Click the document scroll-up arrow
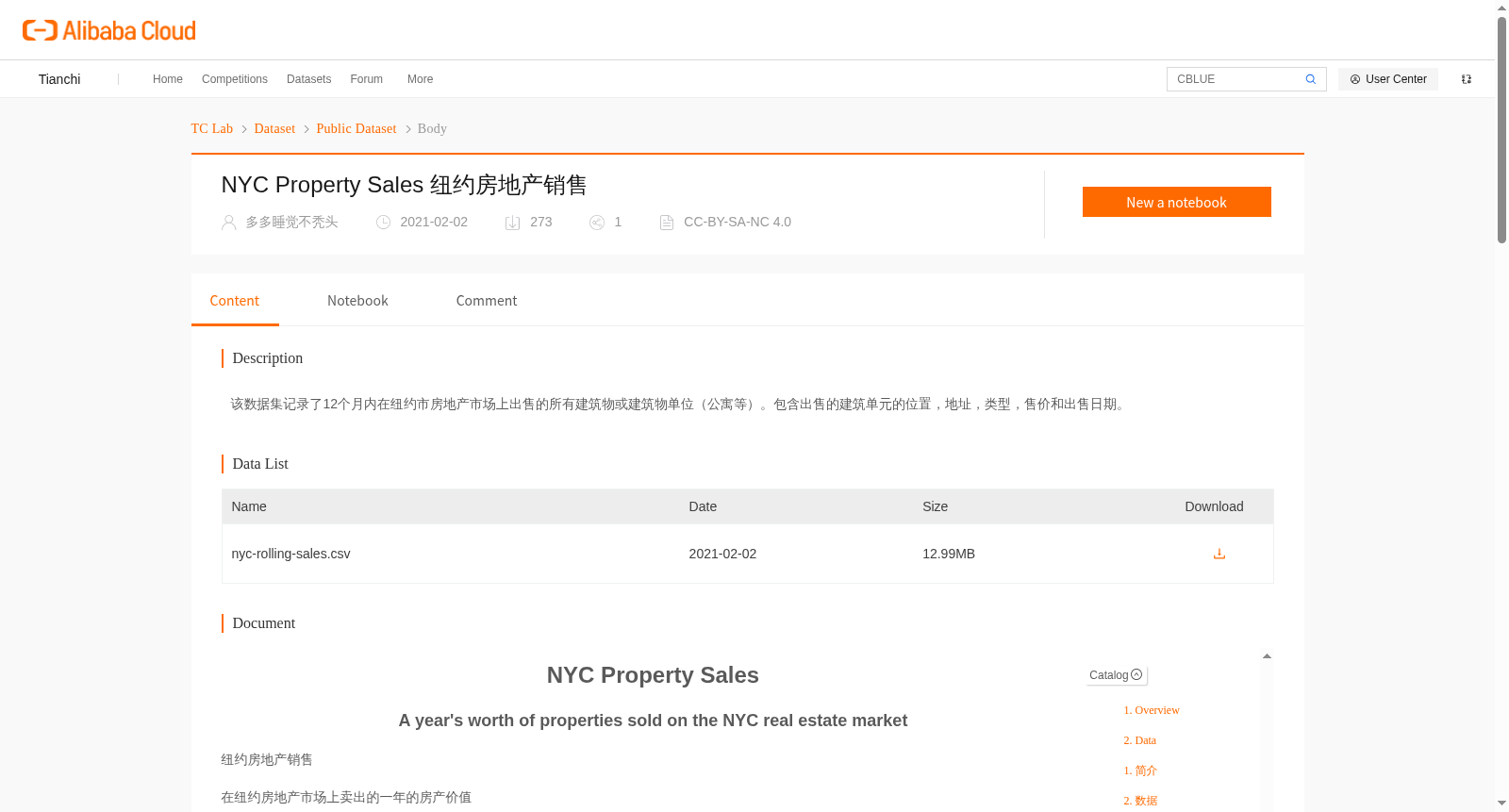Screen dimensions: 1509x812 [1267, 655]
